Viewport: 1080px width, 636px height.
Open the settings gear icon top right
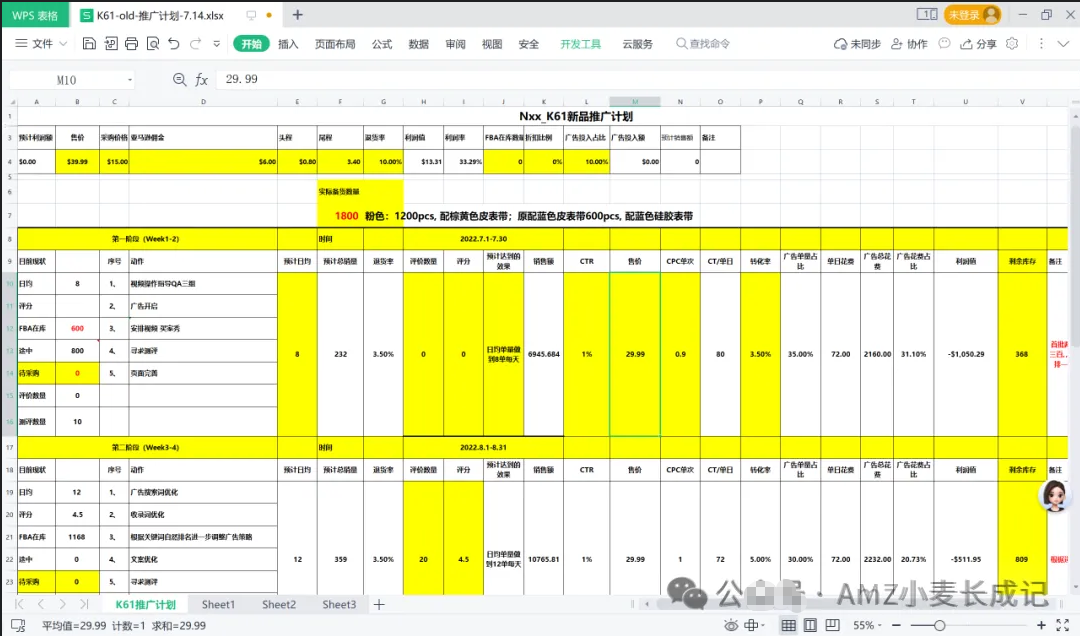click(1012, 44)
